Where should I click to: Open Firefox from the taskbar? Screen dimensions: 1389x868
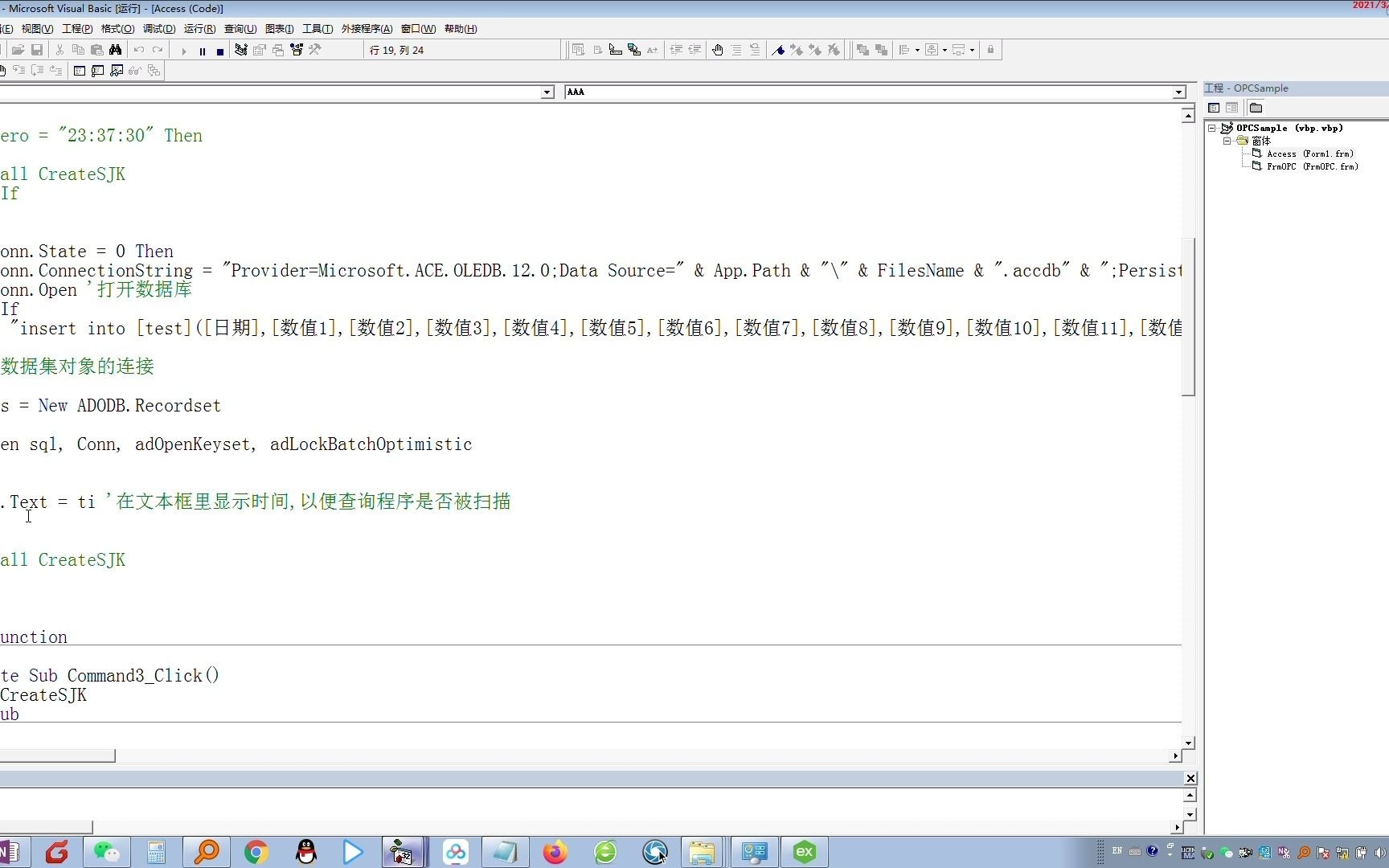[555, 852]
